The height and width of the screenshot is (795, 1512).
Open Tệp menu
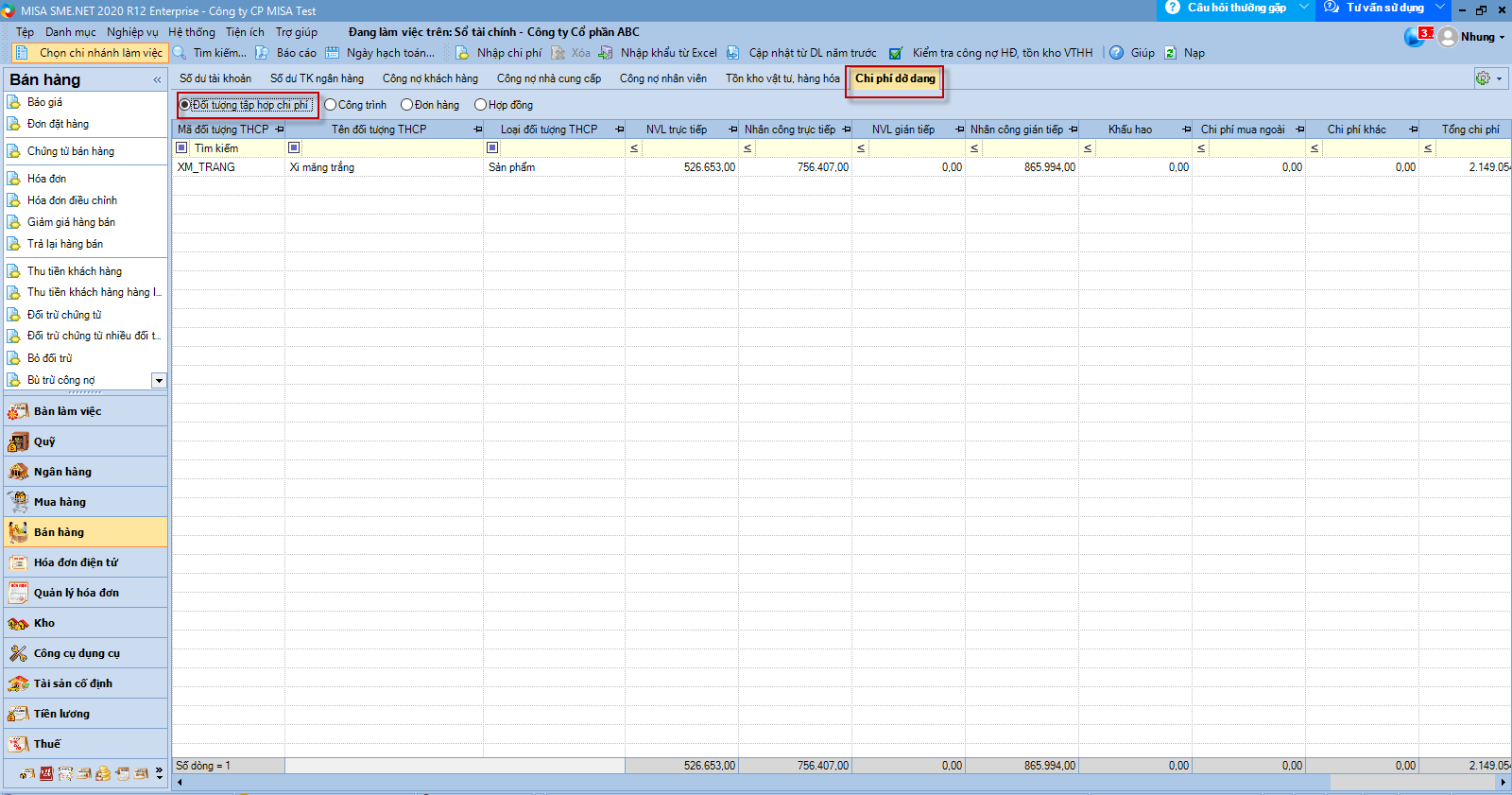25,32
